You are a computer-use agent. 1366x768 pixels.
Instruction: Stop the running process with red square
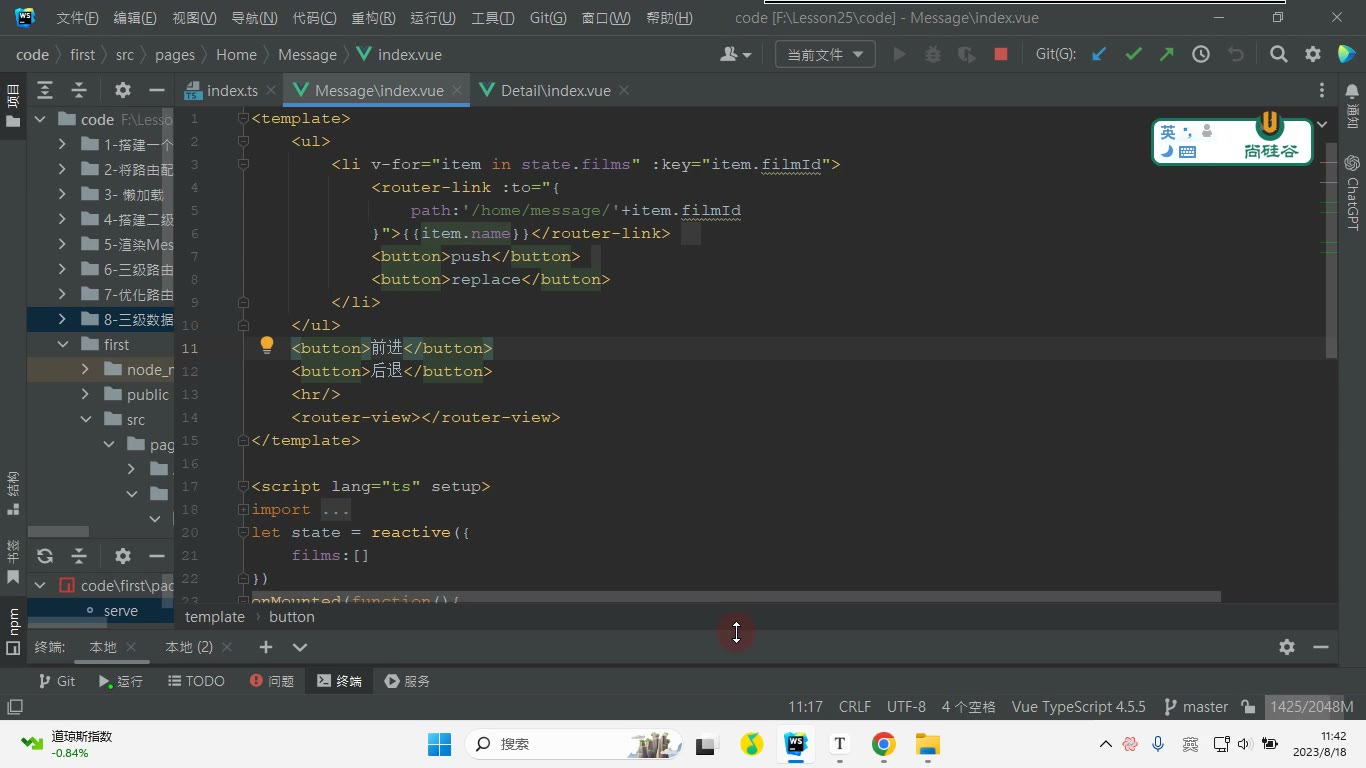(1000, 55)
